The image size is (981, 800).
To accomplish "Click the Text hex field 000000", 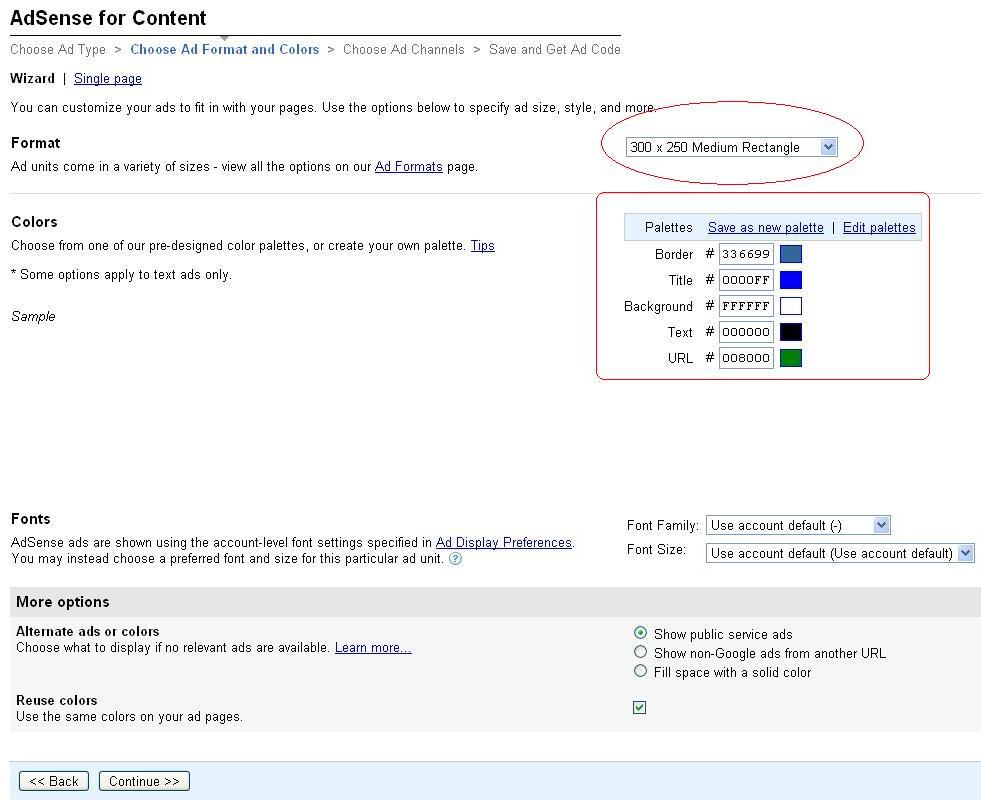I will click(746, 332).
